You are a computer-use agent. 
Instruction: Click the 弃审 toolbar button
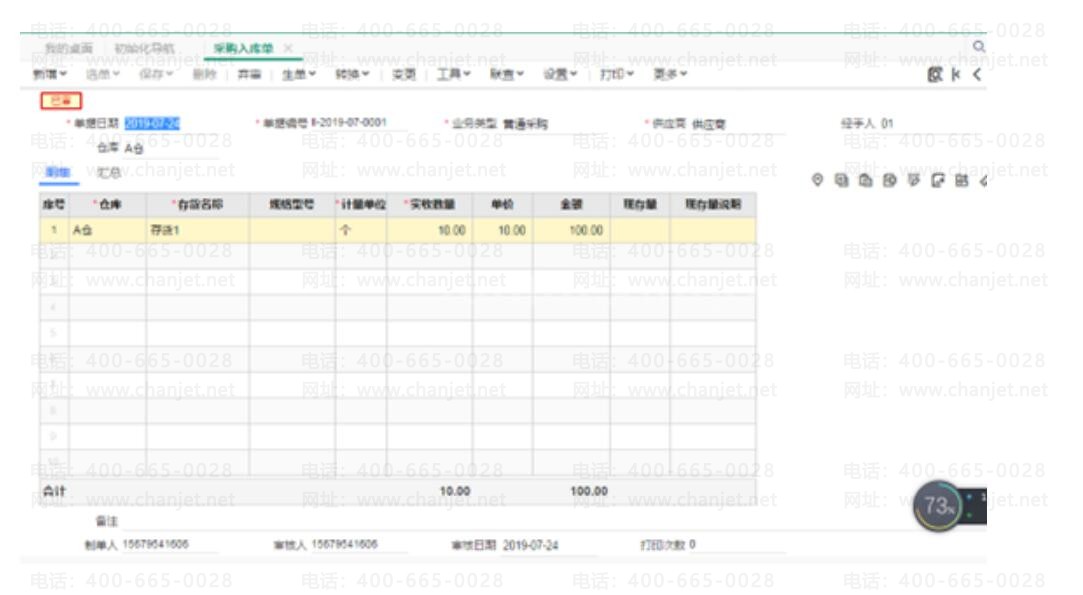tap(249, 74)
